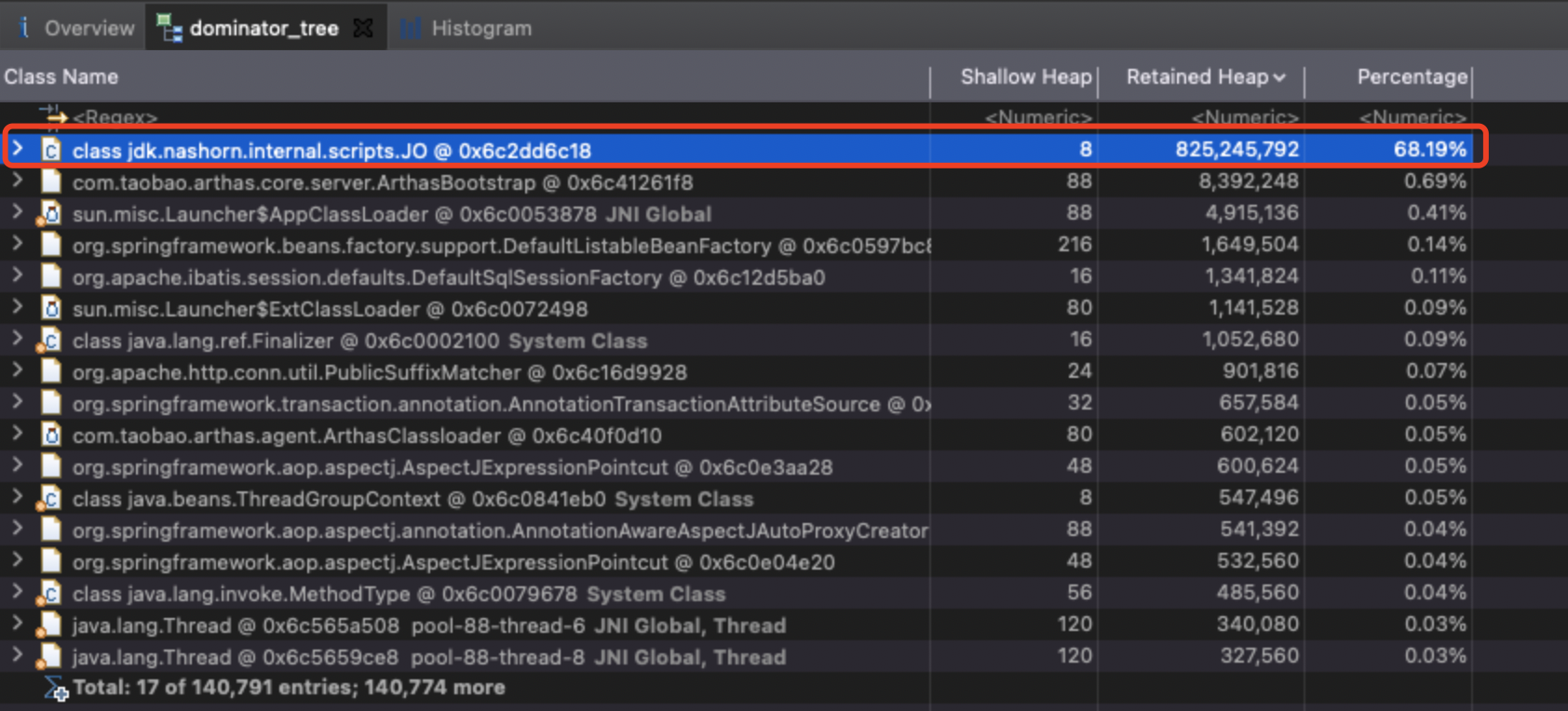Click thread icon of pool-88-thread-8 row
1568x711 pixels.
point(49,657)
